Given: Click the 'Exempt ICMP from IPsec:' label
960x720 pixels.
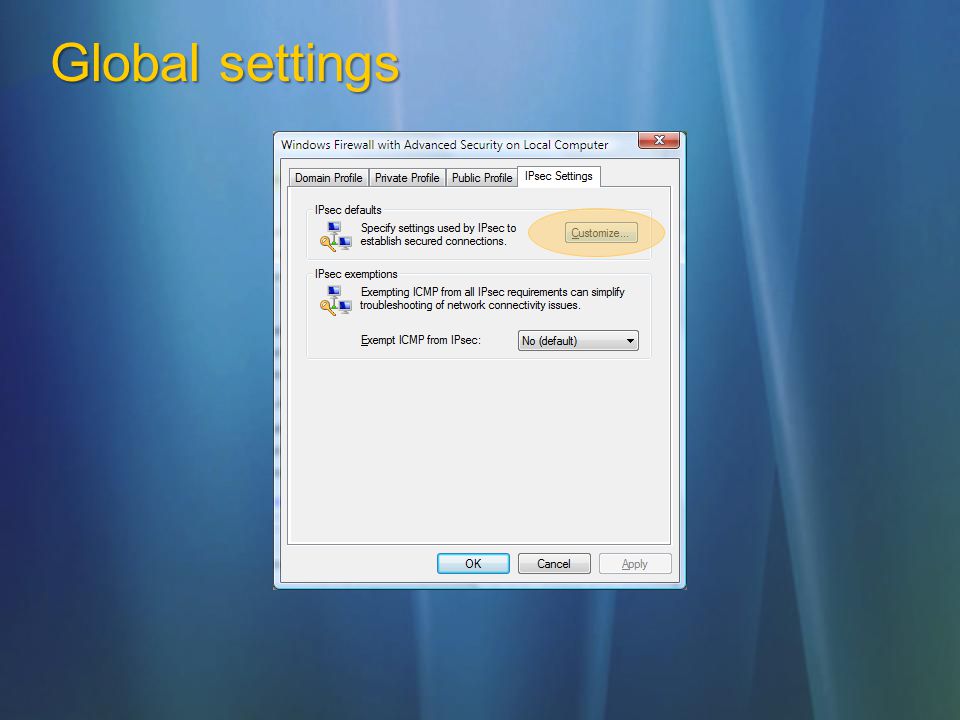Looking at the screenshot, I should (421, 340).
